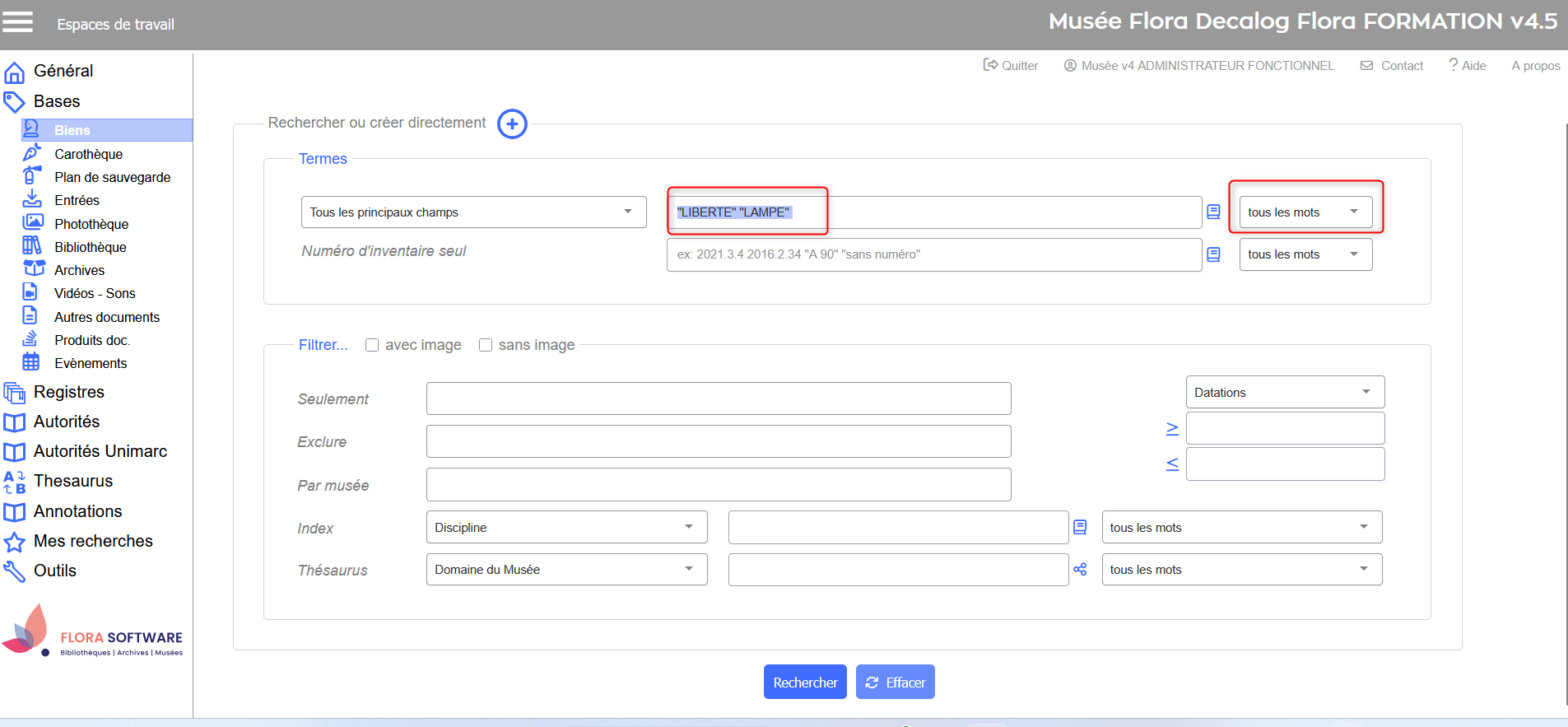1568x727 pixels.
Task: Click the Rechercher button
Action: [804, 683]
